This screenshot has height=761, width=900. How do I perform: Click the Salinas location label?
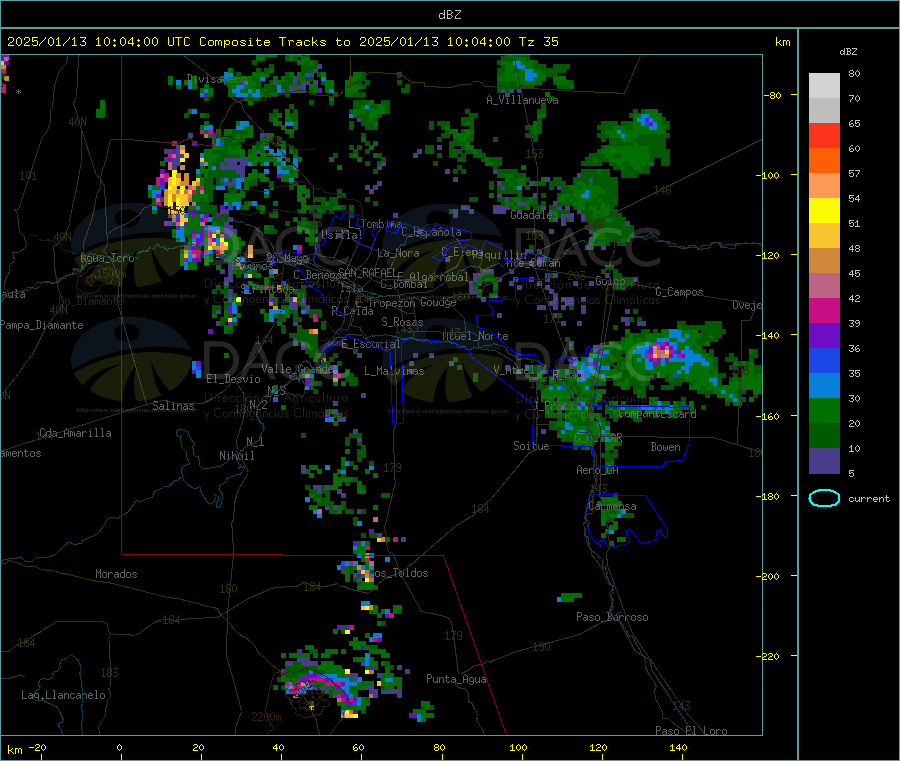pyautogui.click(x=173, y=406)
